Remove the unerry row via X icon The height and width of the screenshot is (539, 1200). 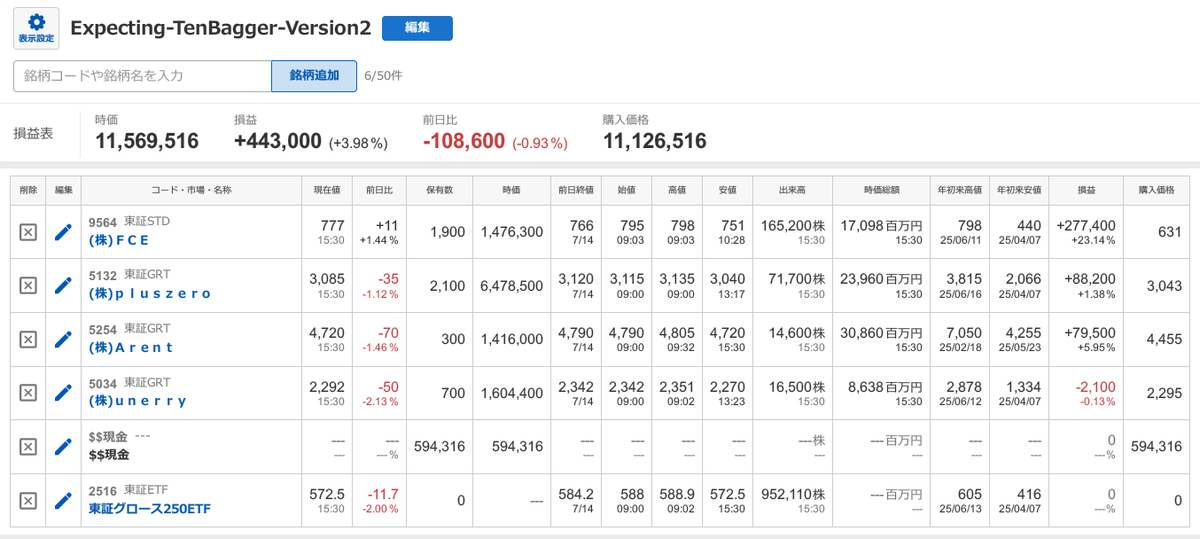[x=28, y=393]
